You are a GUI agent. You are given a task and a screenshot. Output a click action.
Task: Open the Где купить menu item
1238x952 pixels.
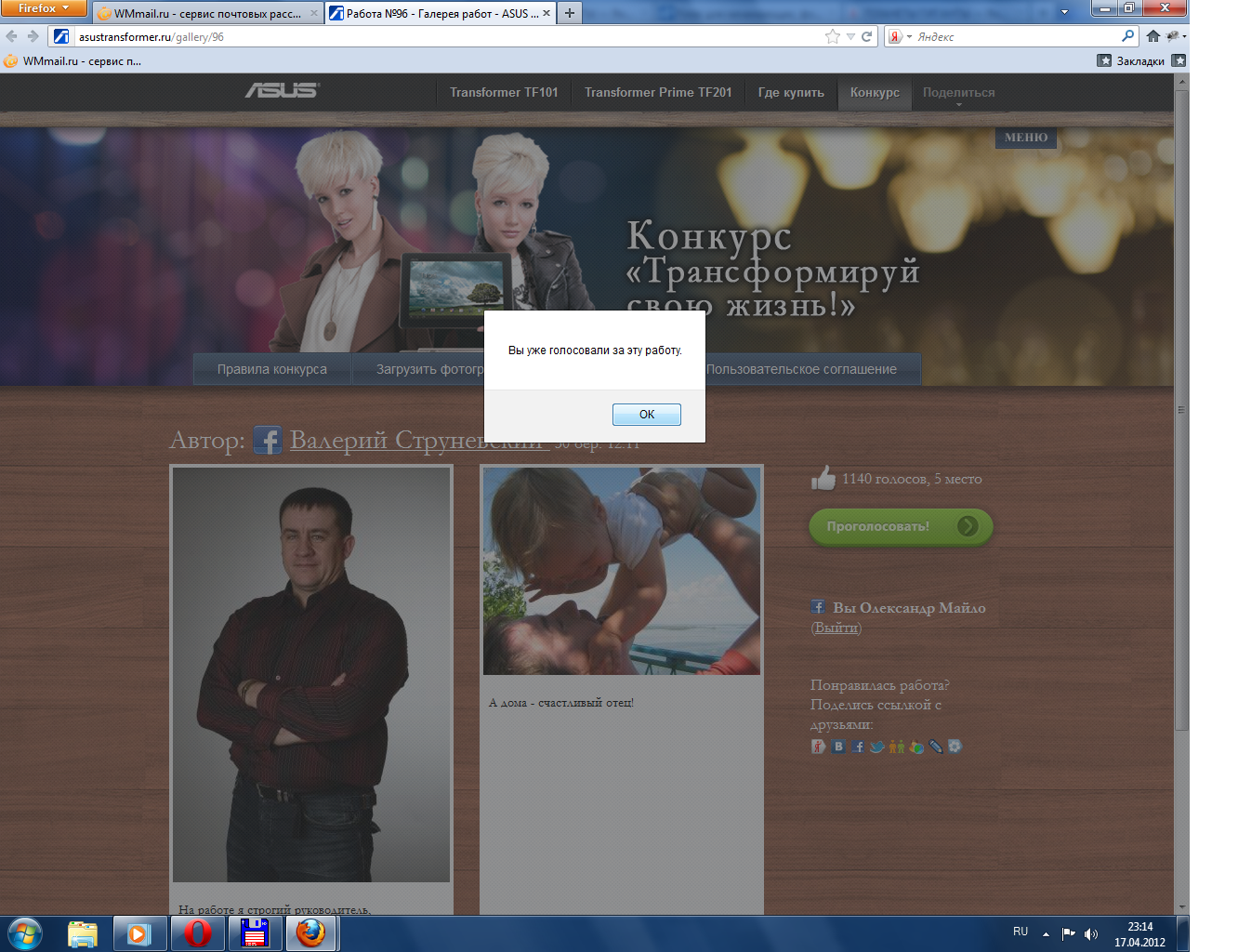(x=791, y=92)
